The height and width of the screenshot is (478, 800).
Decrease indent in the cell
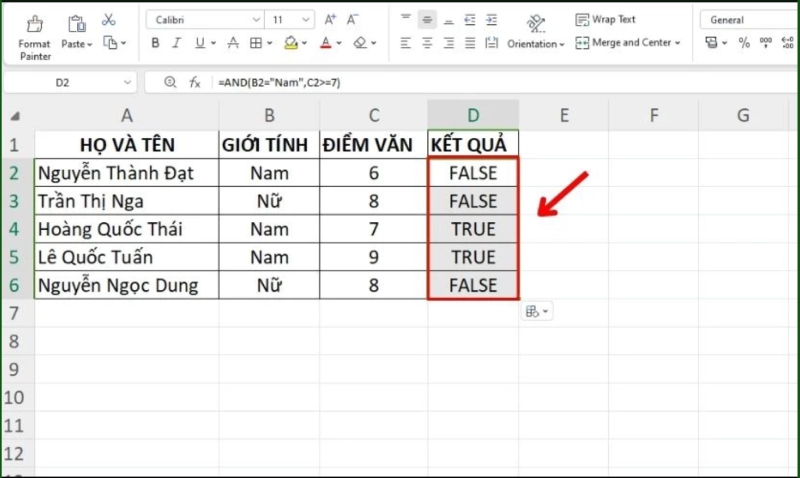[x=470, y=20]
